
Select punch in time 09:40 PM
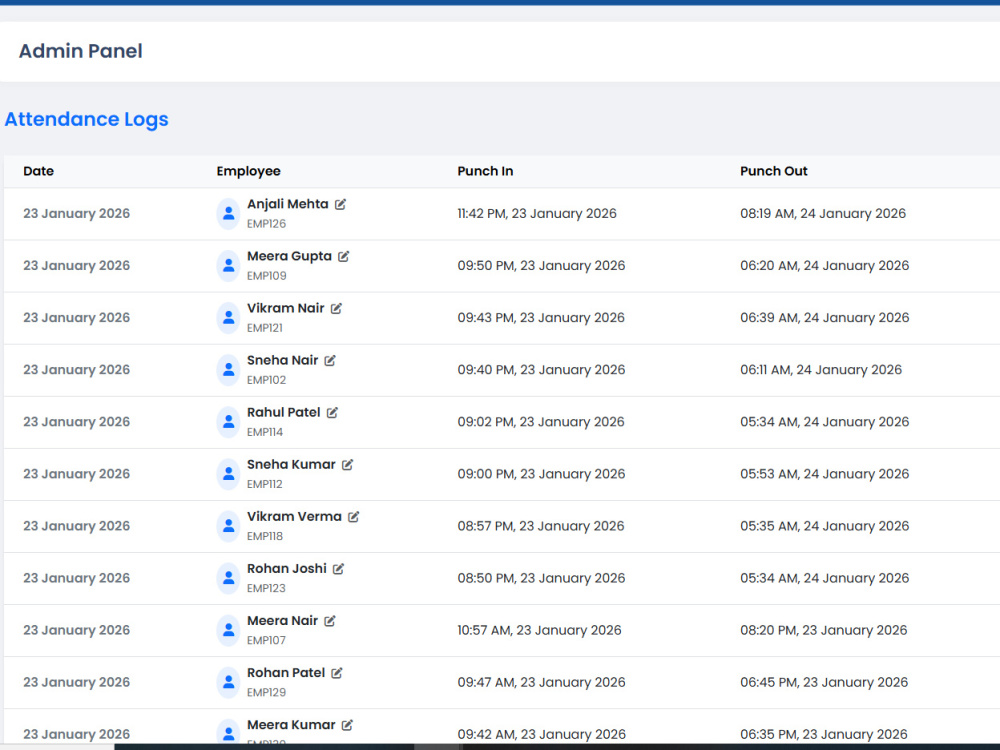541,370
